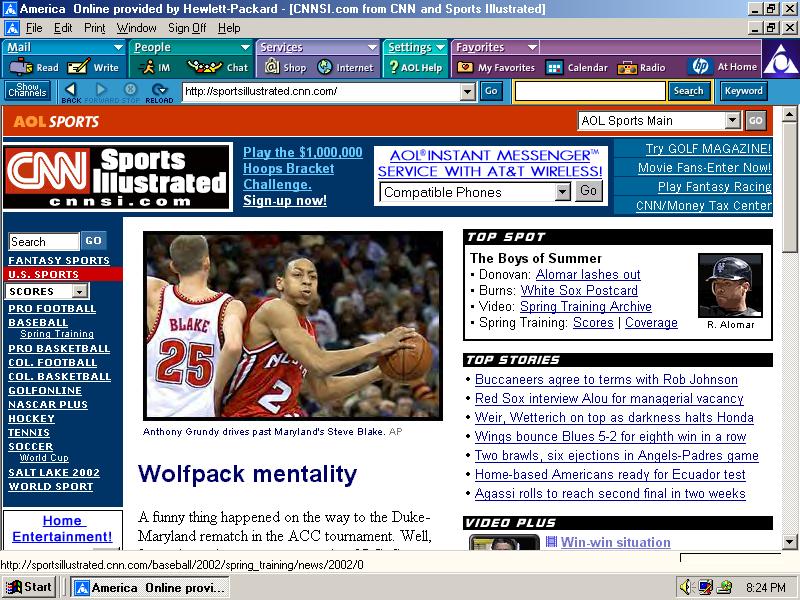Open the Chat icon

203,68
